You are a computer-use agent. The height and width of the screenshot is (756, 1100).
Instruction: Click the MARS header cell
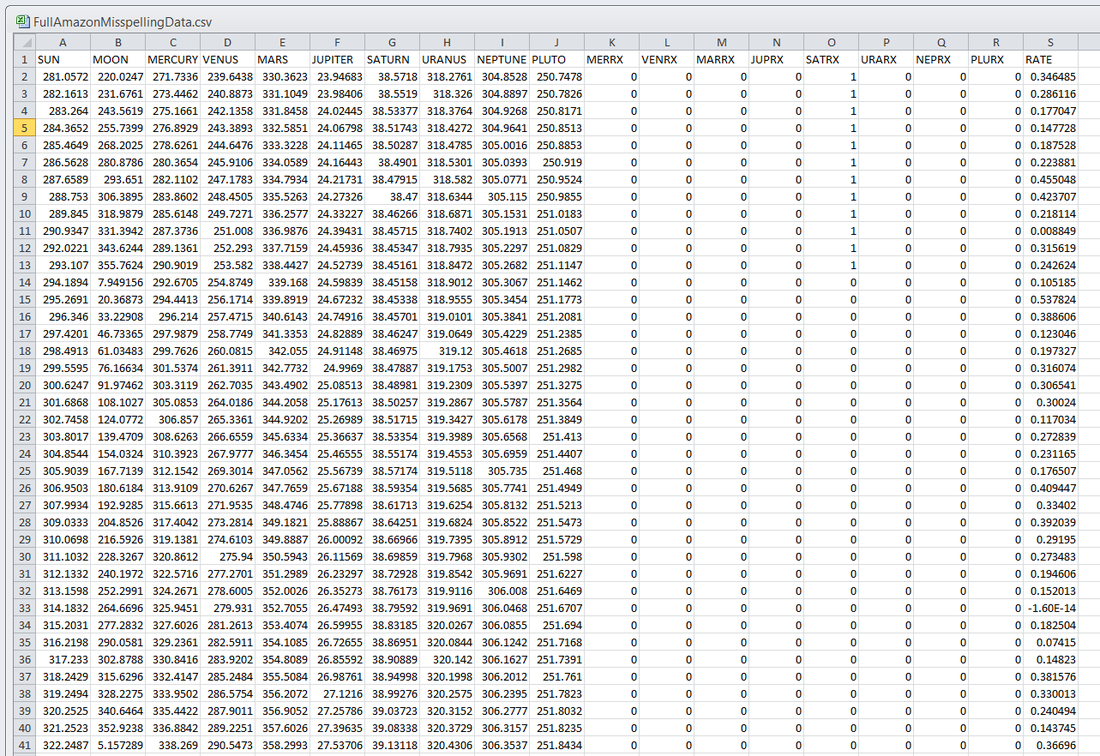pos(282,60)
